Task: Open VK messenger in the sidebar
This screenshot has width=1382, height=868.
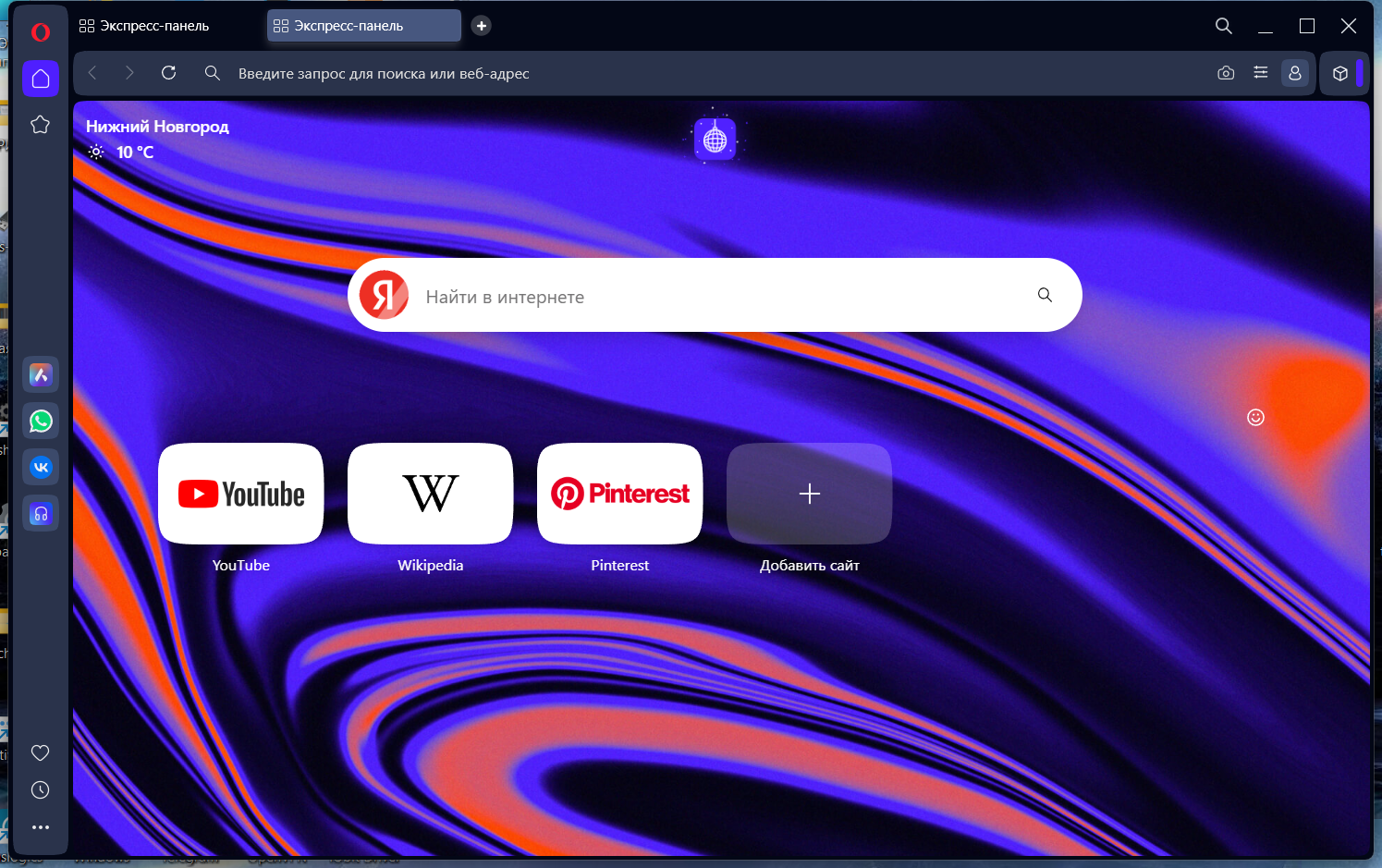Action: point(41,468)
